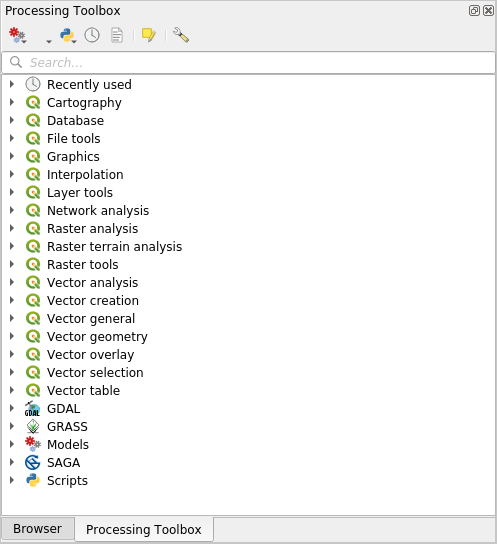Click the GDAL provider icon
The width and height of the screenshot is (497, 544).
33,409
